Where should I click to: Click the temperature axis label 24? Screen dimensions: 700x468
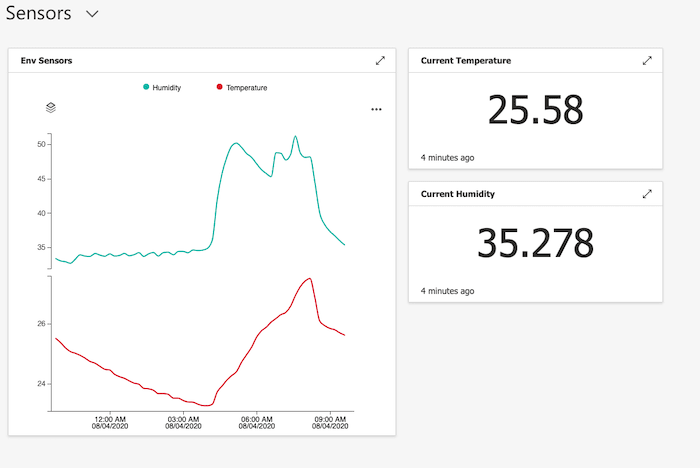click(41, 384)
